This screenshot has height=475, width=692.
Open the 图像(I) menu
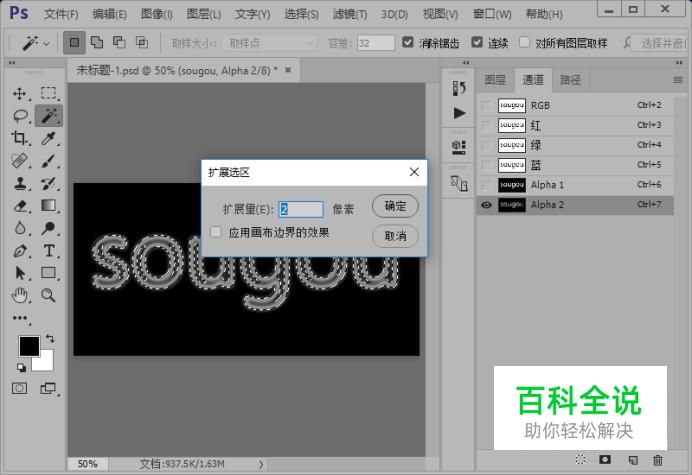pos(157,15)
